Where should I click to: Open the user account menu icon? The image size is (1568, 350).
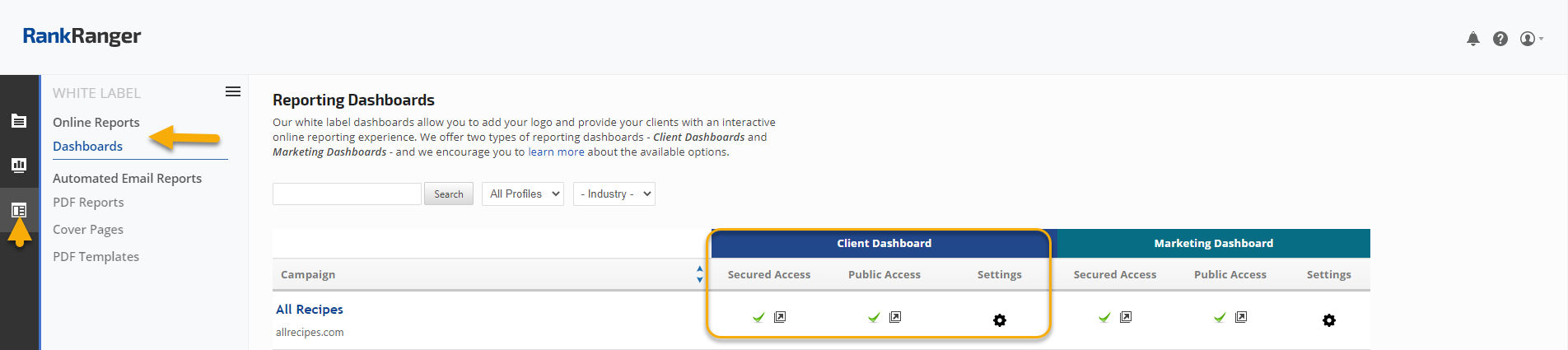tap(1528, 39)
